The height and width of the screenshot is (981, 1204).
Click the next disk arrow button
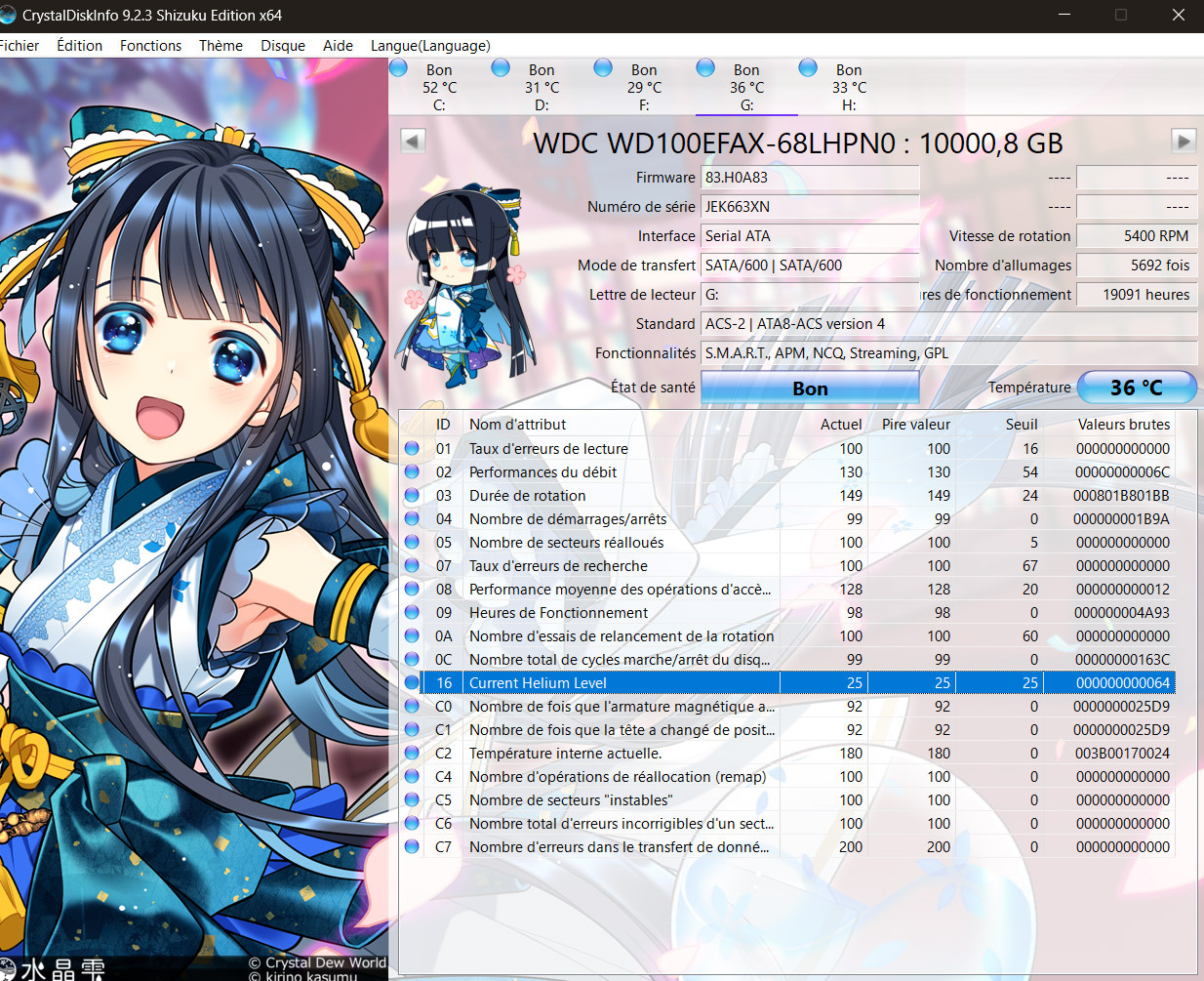(1184, 141)
